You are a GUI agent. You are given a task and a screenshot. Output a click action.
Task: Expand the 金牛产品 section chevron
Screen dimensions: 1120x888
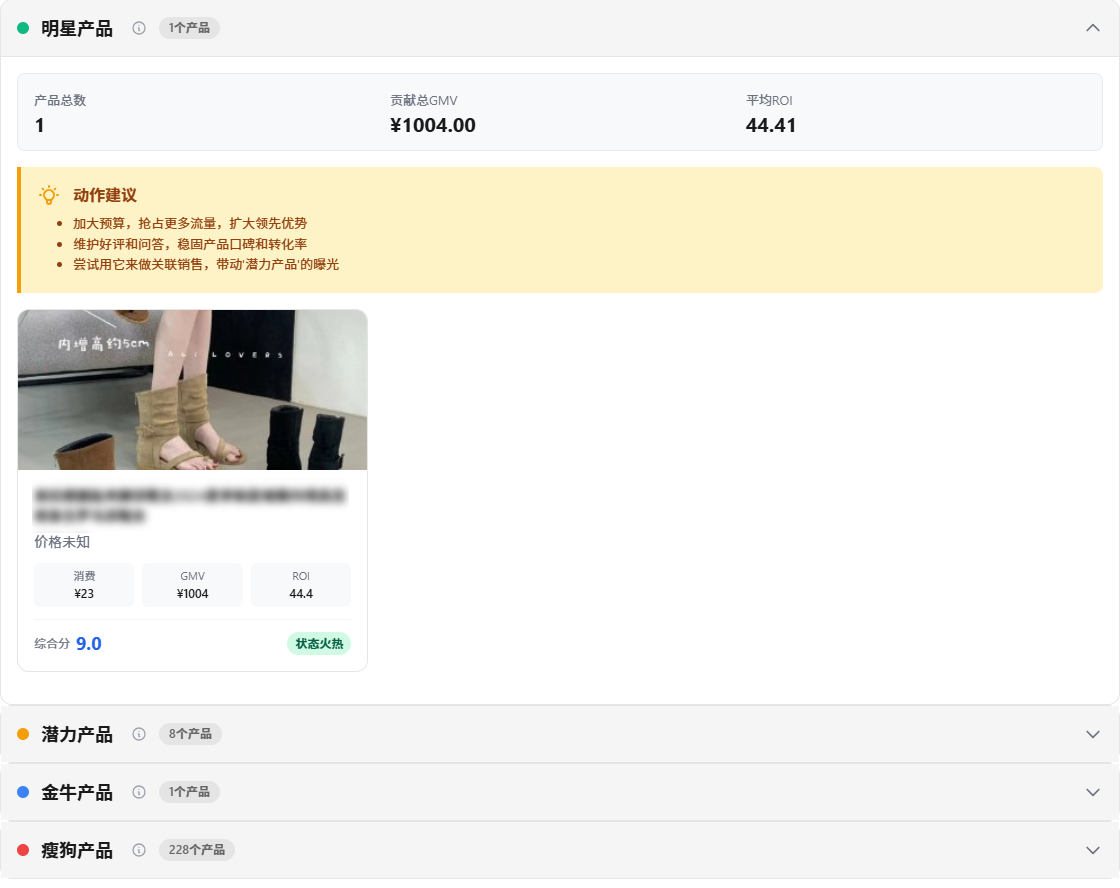click(x=1092, y=792)
